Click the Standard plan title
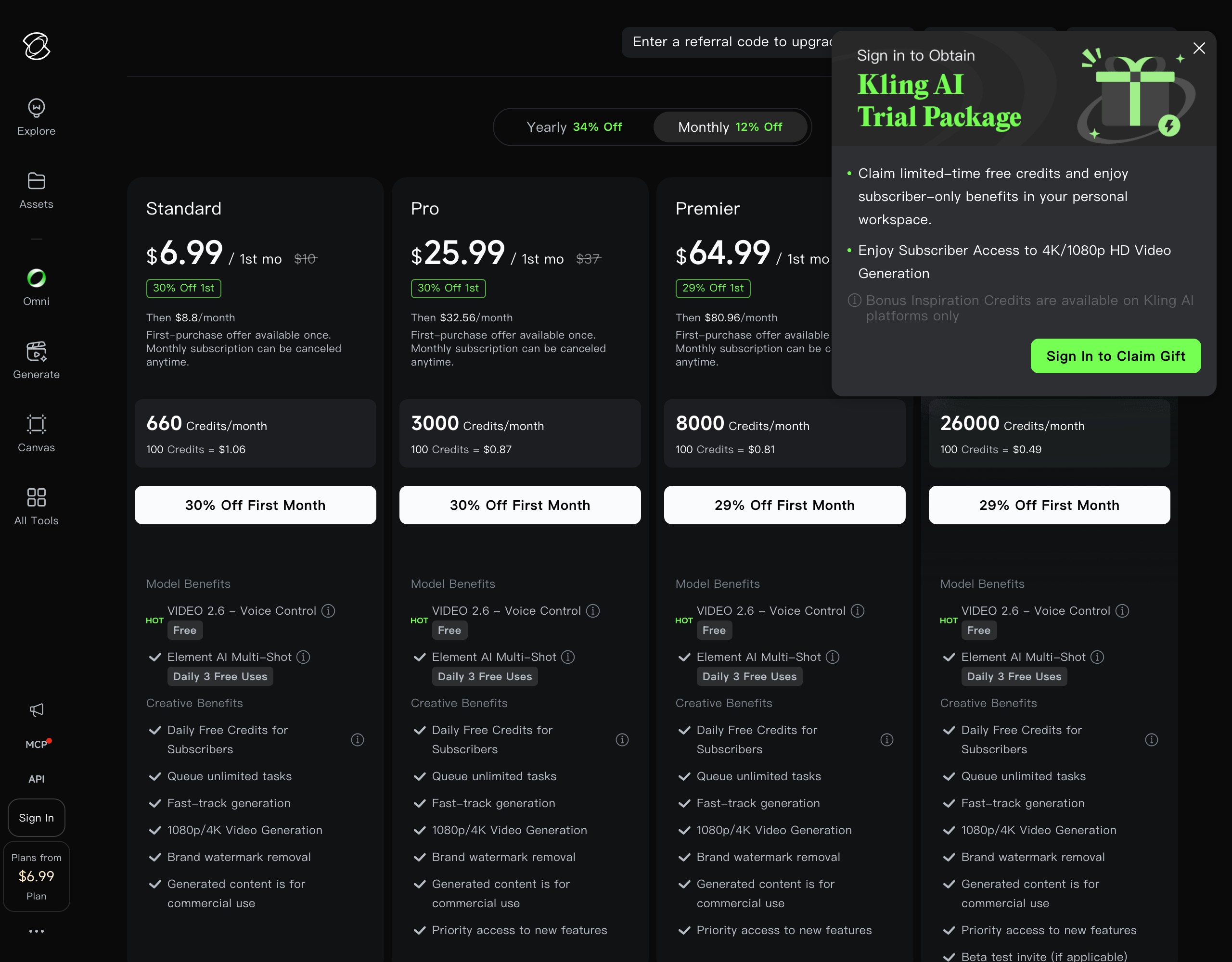This screenshot has height=962, width=1232. coord(184,209)
